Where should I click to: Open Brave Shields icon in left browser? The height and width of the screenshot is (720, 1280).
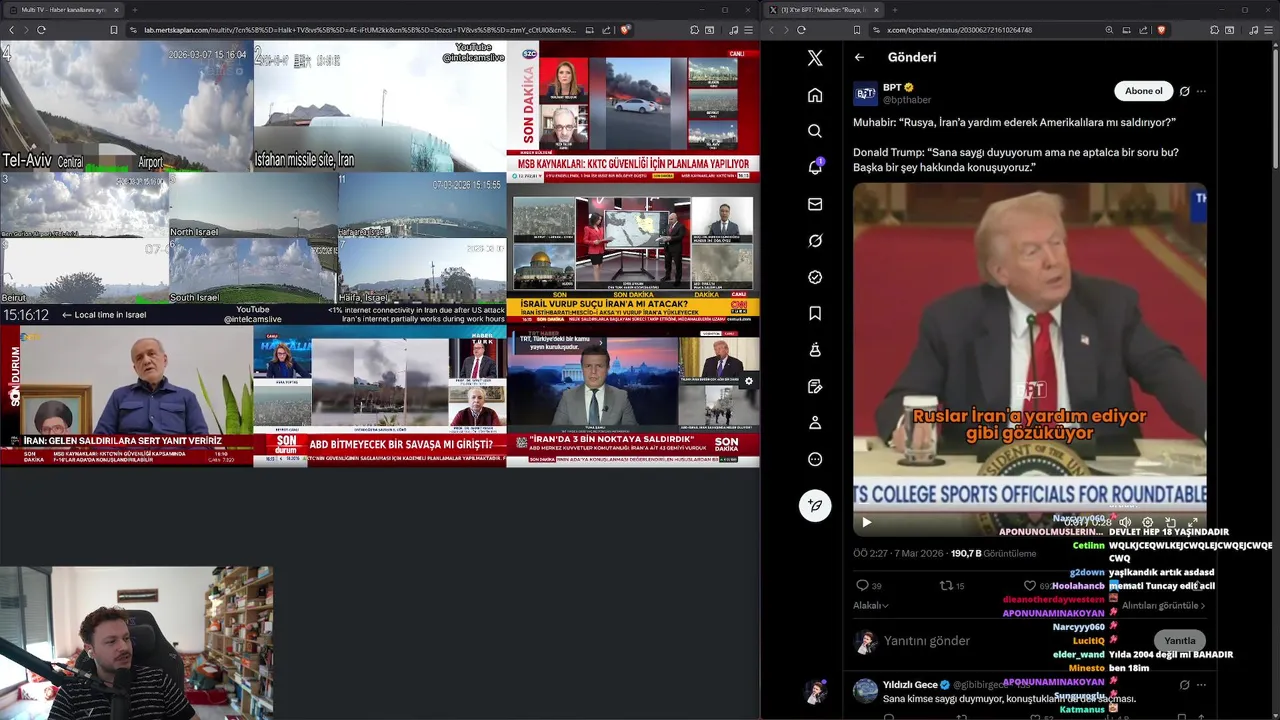tap(626, 30)
